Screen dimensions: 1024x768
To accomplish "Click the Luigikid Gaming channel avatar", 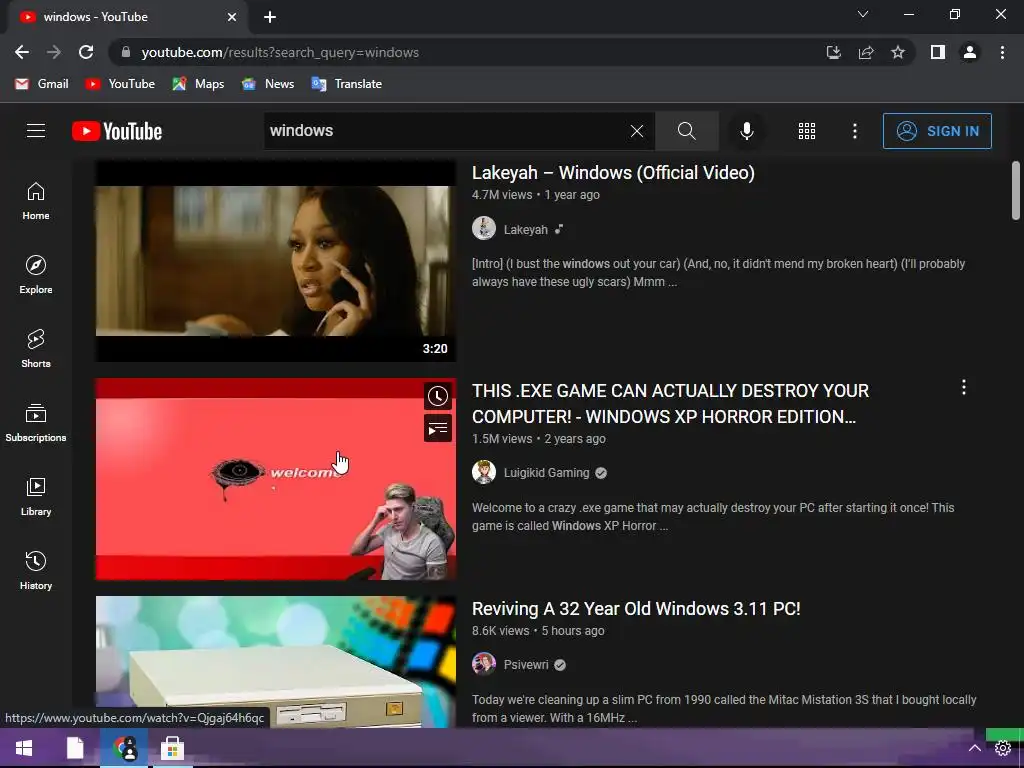I will [484, 472].
